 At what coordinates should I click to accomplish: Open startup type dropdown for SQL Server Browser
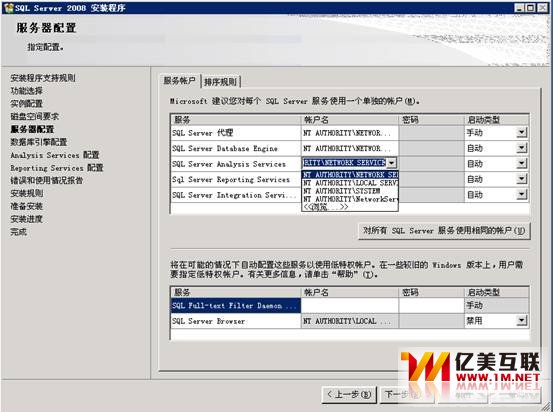coord(522,321)
